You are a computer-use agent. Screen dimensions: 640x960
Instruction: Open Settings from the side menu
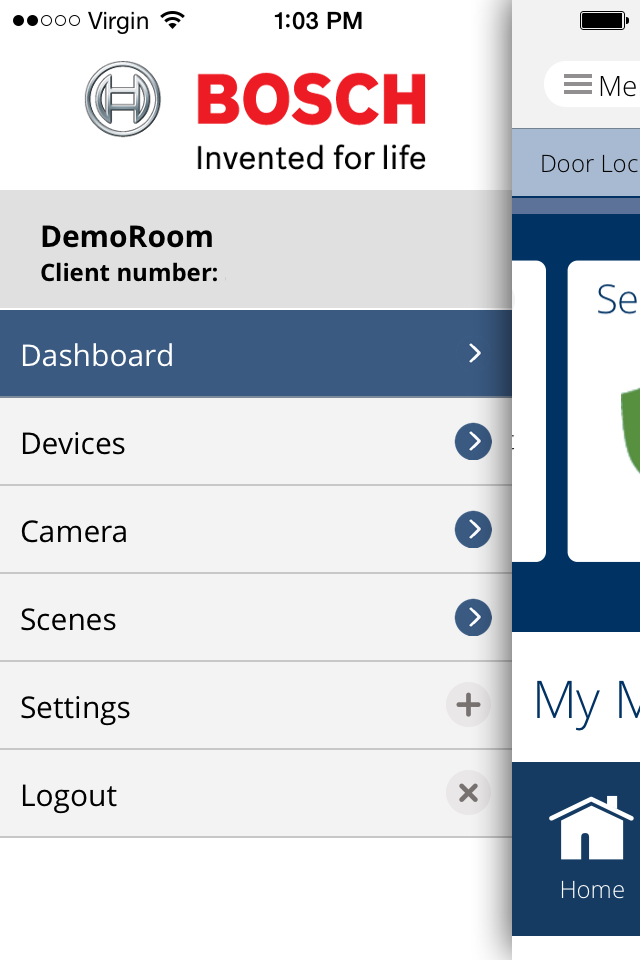click(76, 707)
